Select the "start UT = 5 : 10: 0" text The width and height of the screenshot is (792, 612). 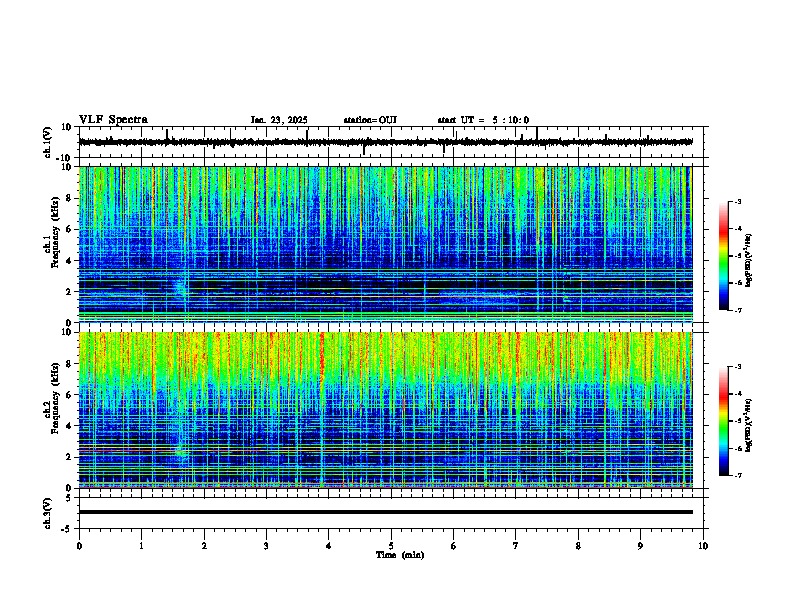click(x=483, y=120)
